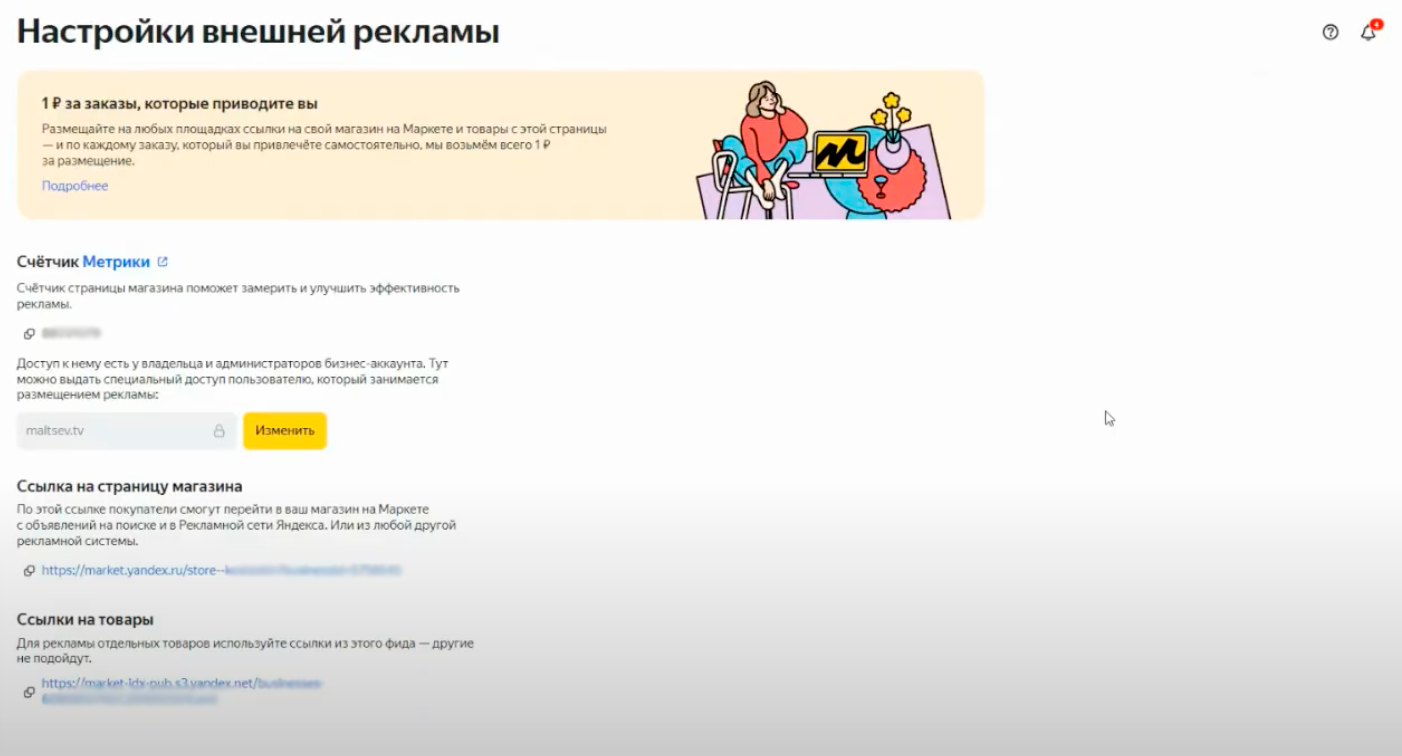Click the maltsev.tv input field
This screenshot has width=1402, height=756.
pos(127,431)
